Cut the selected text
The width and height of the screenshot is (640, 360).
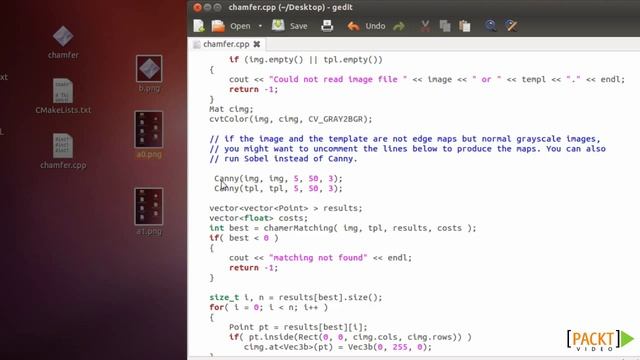tap(425, 27)
